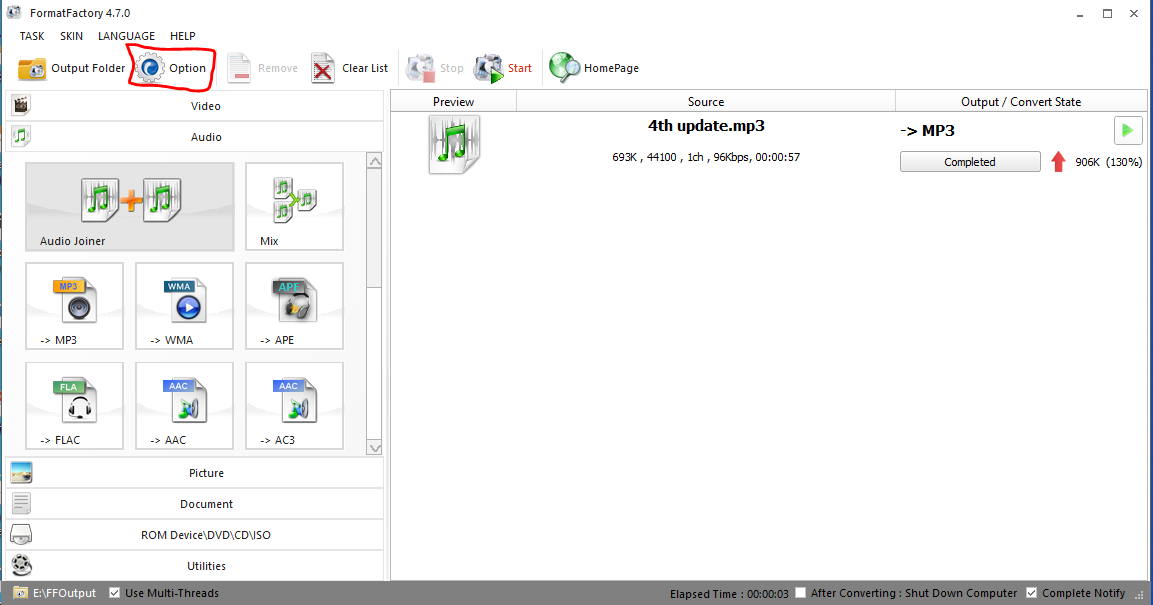Toggle Use Multi-Threads checkbox
Viewport: 1153px width, 605px height.
pyautogui.click(x=115, y=593)
